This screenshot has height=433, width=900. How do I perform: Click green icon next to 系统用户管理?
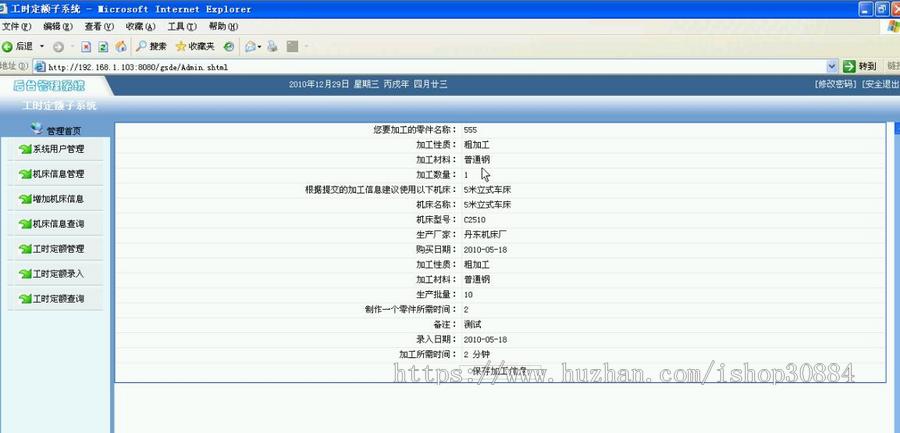click(x=25, y=149)
